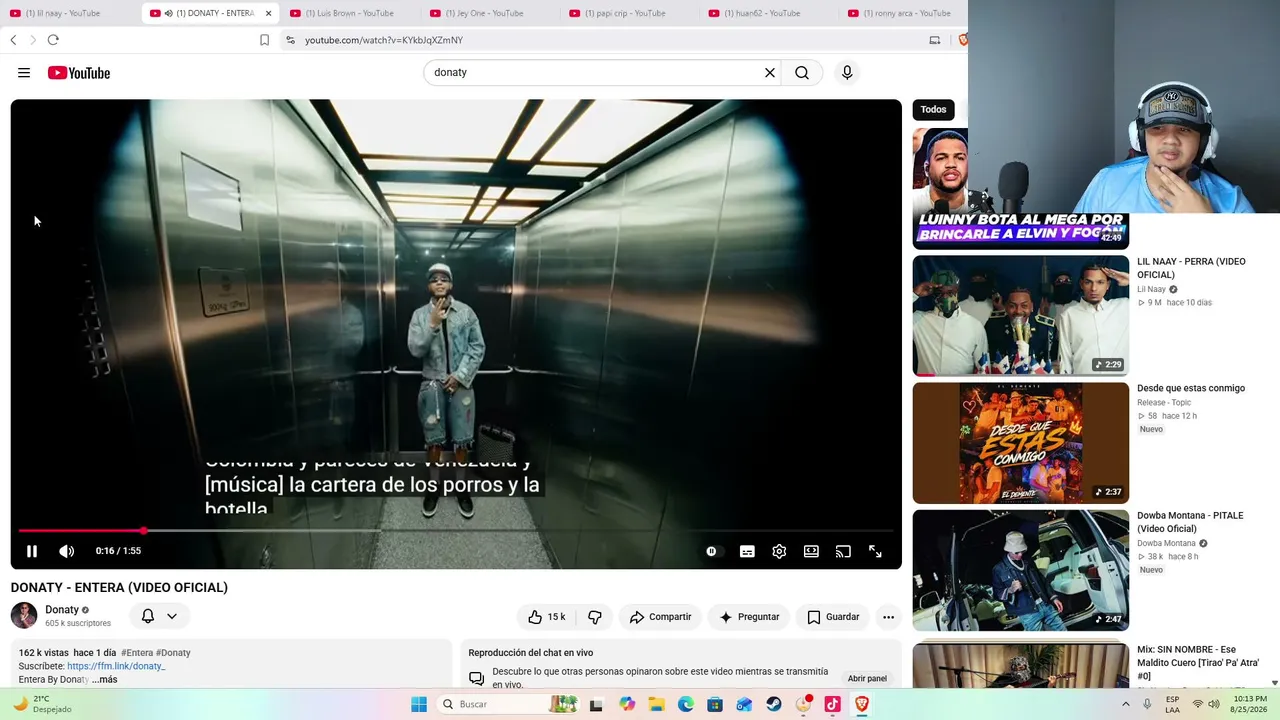
Task: Dislike the video
Action: [595, 617]
